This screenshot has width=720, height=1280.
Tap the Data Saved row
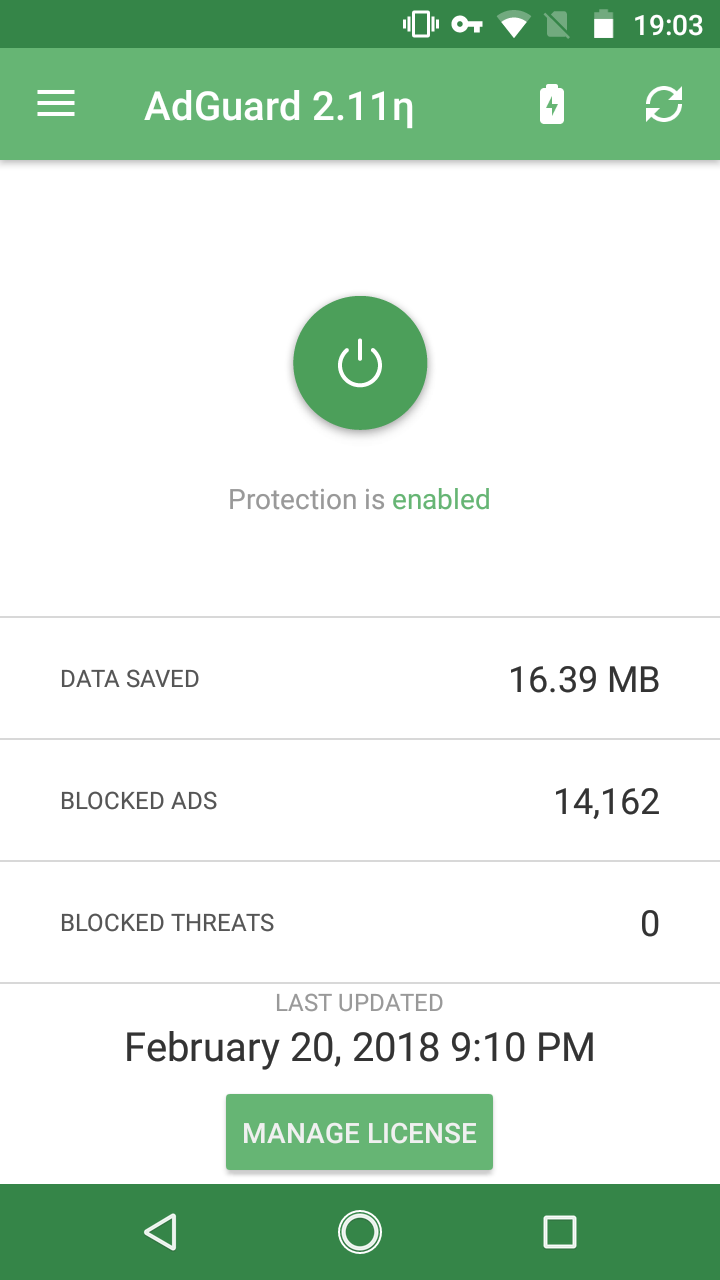tap(360, 679)
